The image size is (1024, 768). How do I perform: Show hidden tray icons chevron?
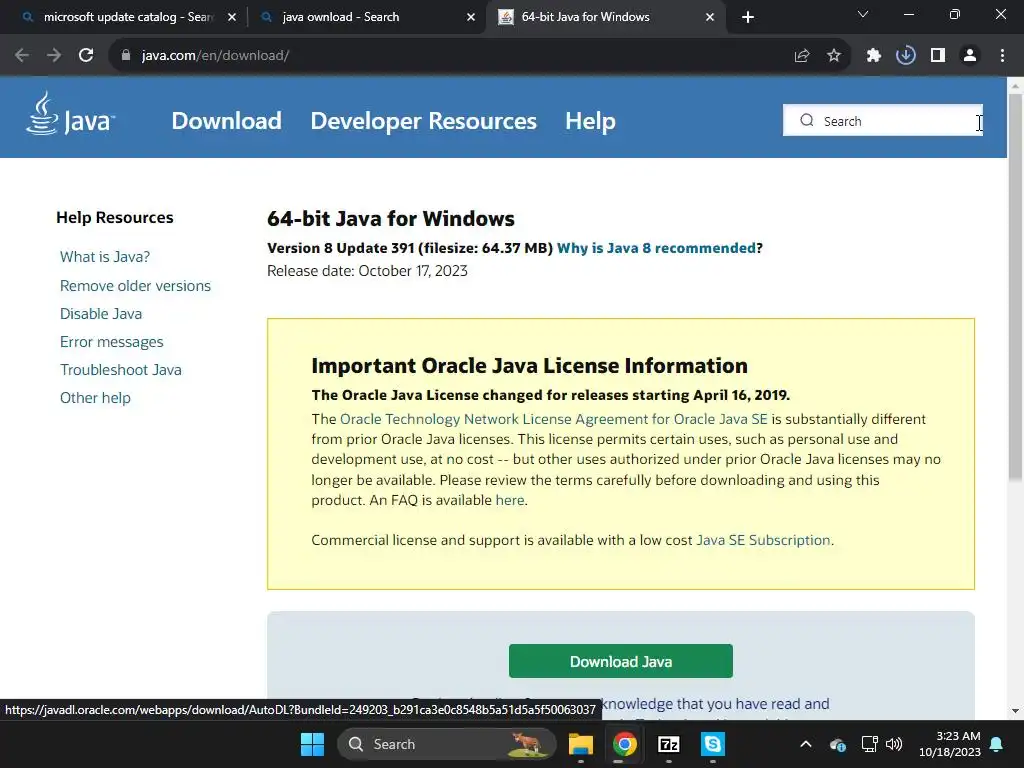tap(806, 744)
